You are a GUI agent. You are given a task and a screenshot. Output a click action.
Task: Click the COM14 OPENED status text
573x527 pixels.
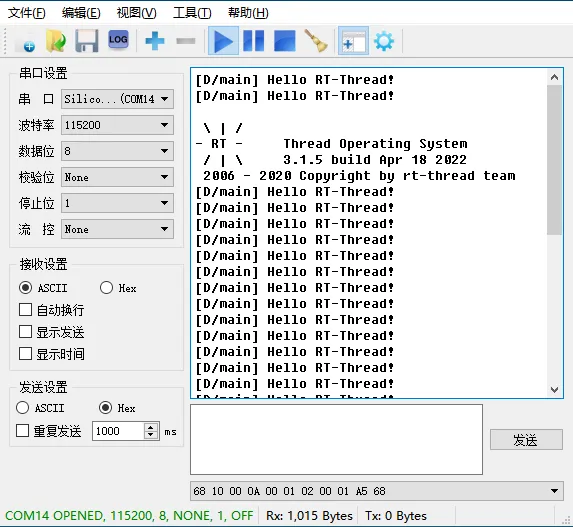[129, 516]
